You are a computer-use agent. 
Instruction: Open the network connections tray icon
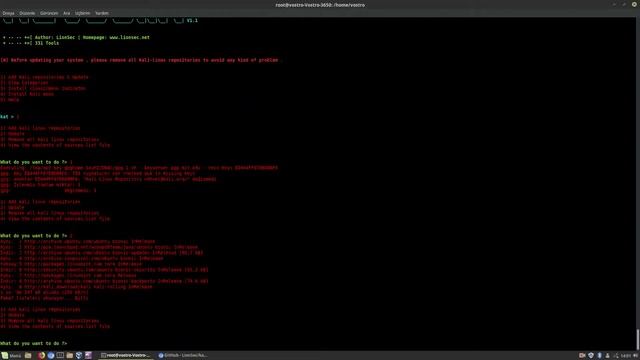coord(616,356)
